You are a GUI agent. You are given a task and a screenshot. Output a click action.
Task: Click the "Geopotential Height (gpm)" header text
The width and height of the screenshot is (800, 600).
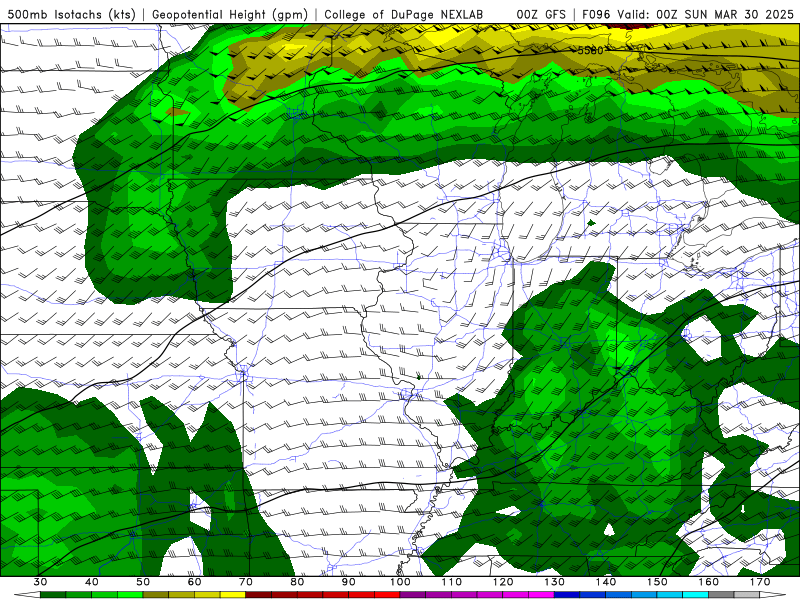(230, 14)
